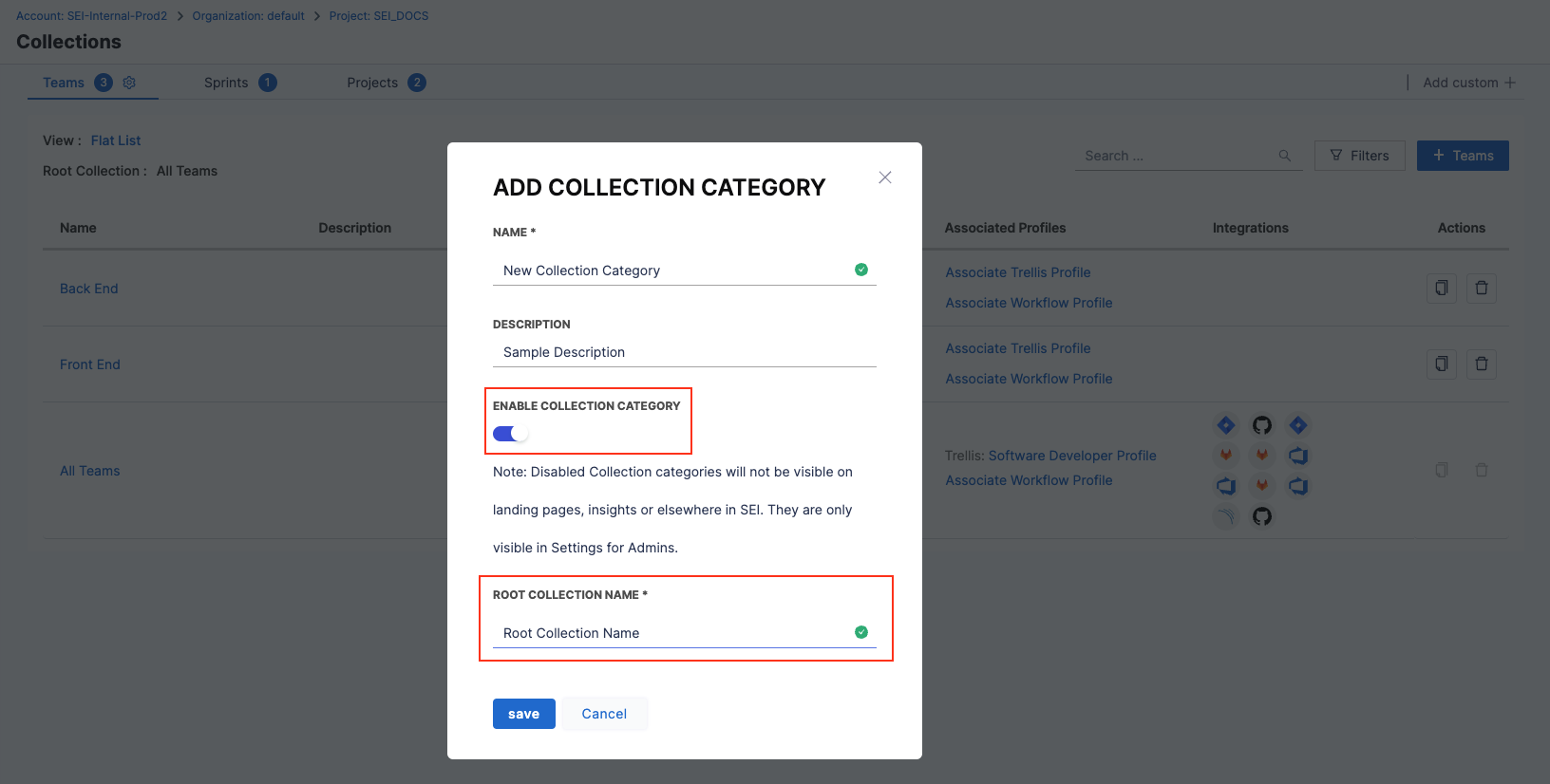1550x784 pixels.
Task: Cancel the collection category dialog
Action: pyautogui.click(x=604, y=714)
